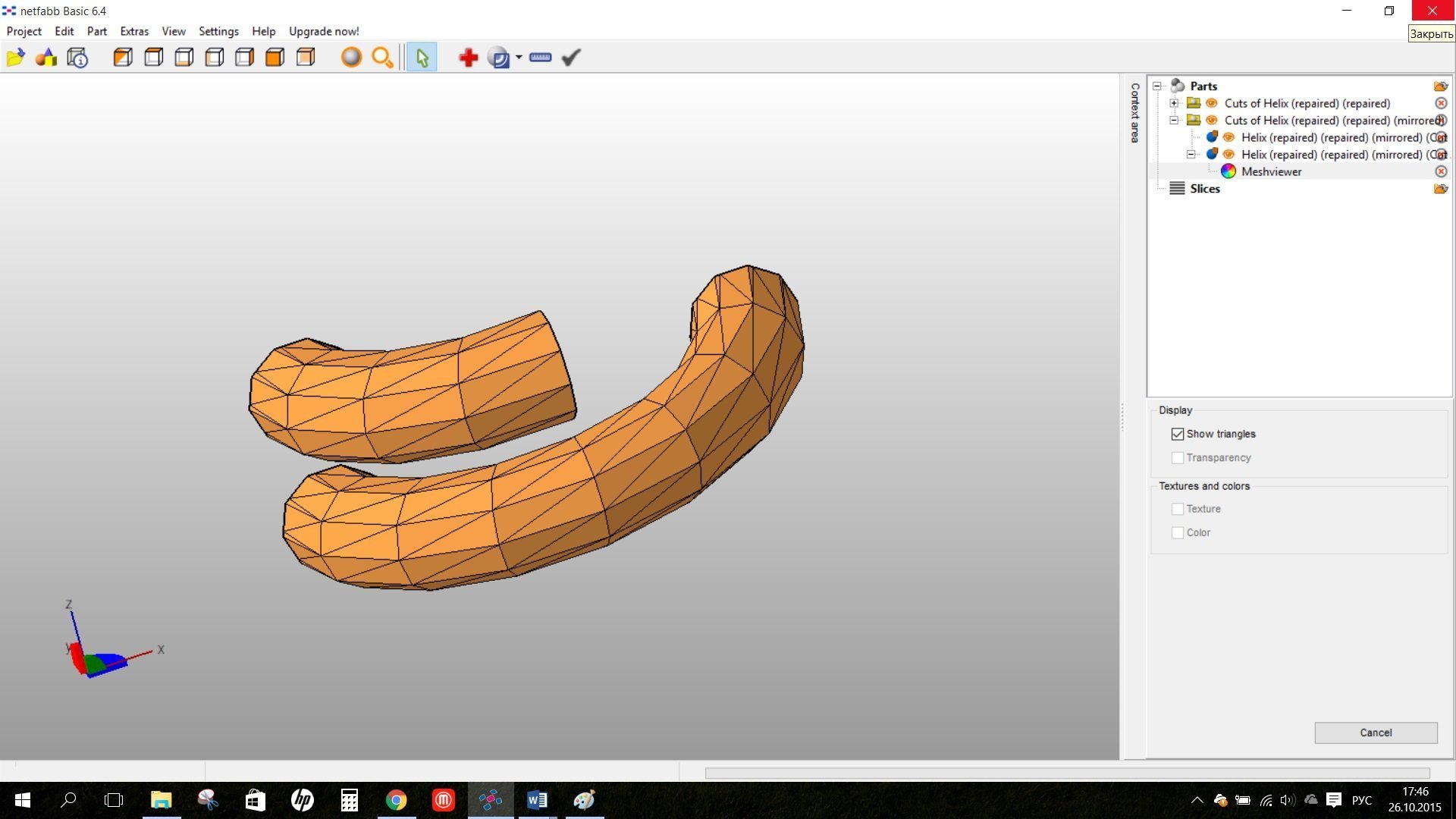Show hidden system tray icons chevron
Viewport: 1456px width, 819px height.
click(x=1197, y=800)
